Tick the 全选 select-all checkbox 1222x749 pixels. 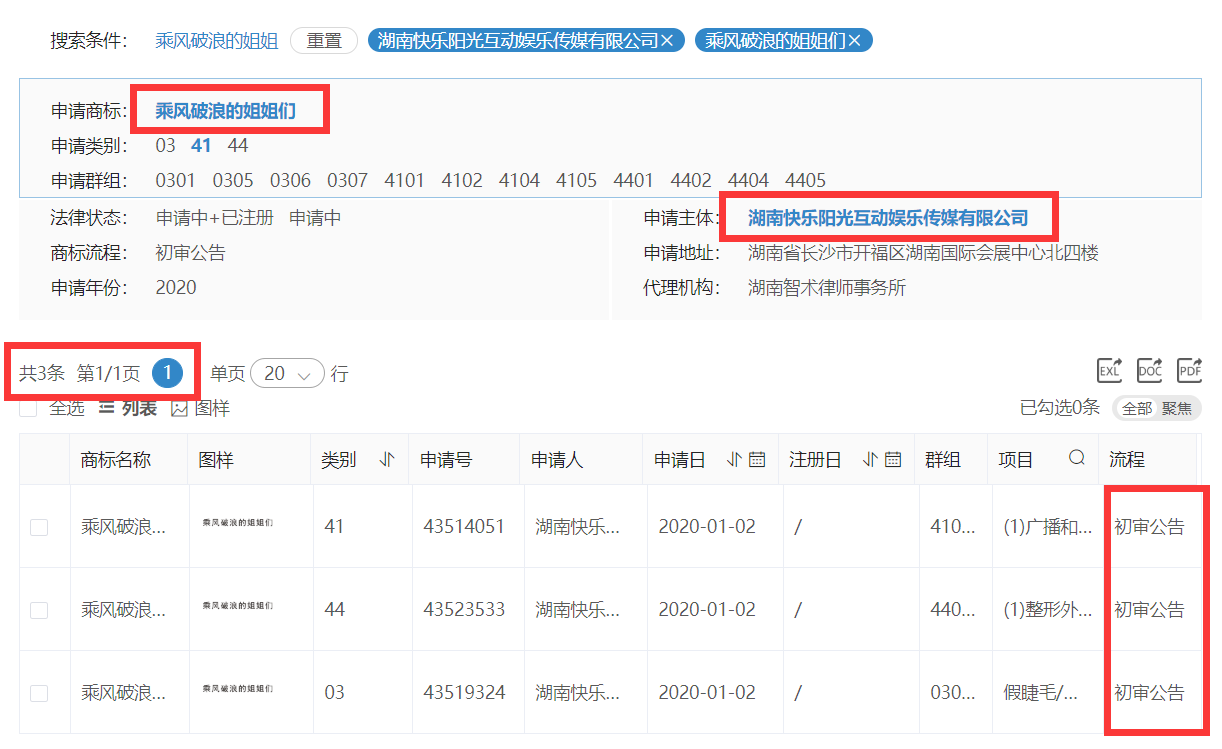[x=28, y=408]
